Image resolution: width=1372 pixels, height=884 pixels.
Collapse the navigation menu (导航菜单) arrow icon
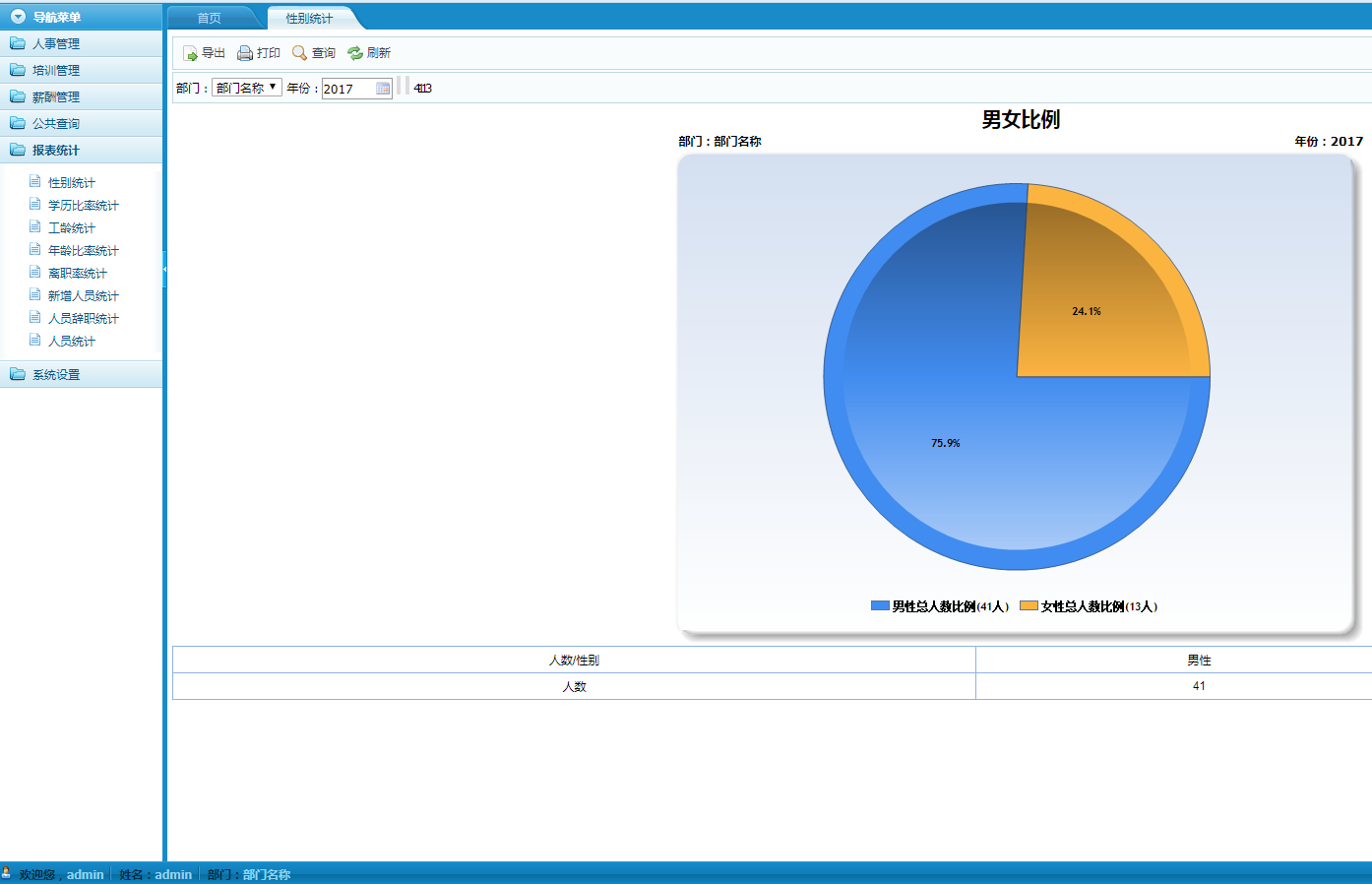click(18, 17)
